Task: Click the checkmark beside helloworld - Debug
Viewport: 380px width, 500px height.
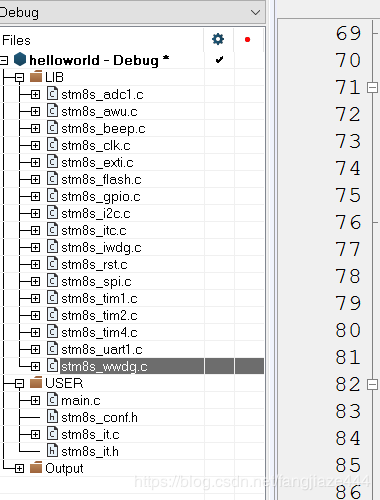Action: (x=219, y=60)
